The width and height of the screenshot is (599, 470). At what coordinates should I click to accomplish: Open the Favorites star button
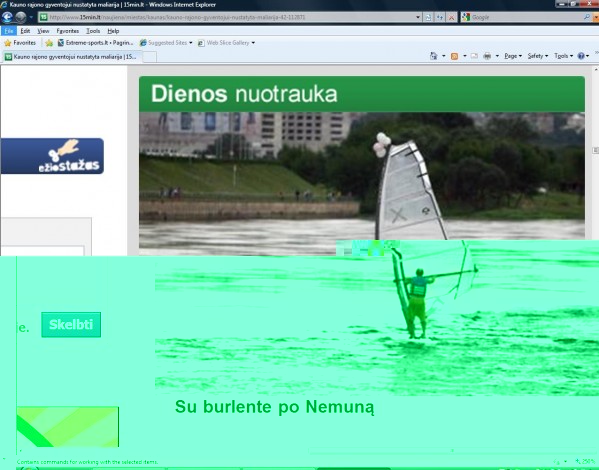click(x=20, y=43)
